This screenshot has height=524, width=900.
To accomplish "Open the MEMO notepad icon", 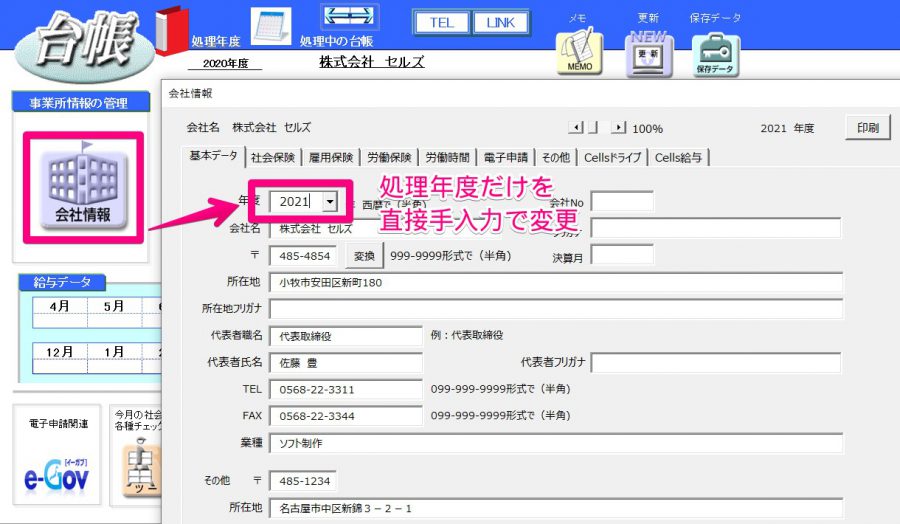I will (x=580, y=53).
